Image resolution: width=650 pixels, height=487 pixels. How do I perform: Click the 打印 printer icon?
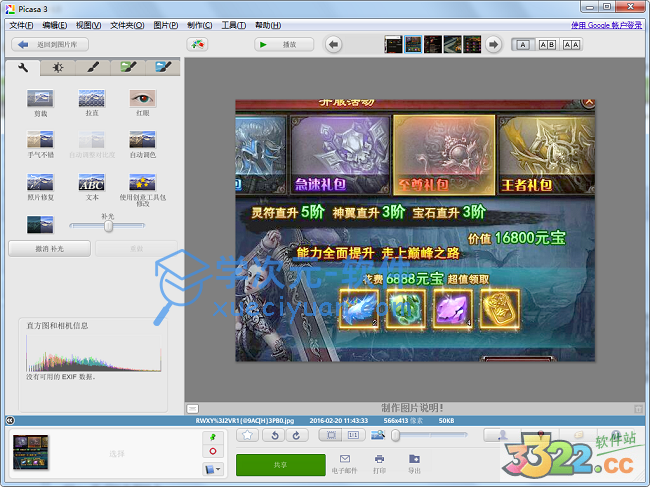[x=379, y=458]
